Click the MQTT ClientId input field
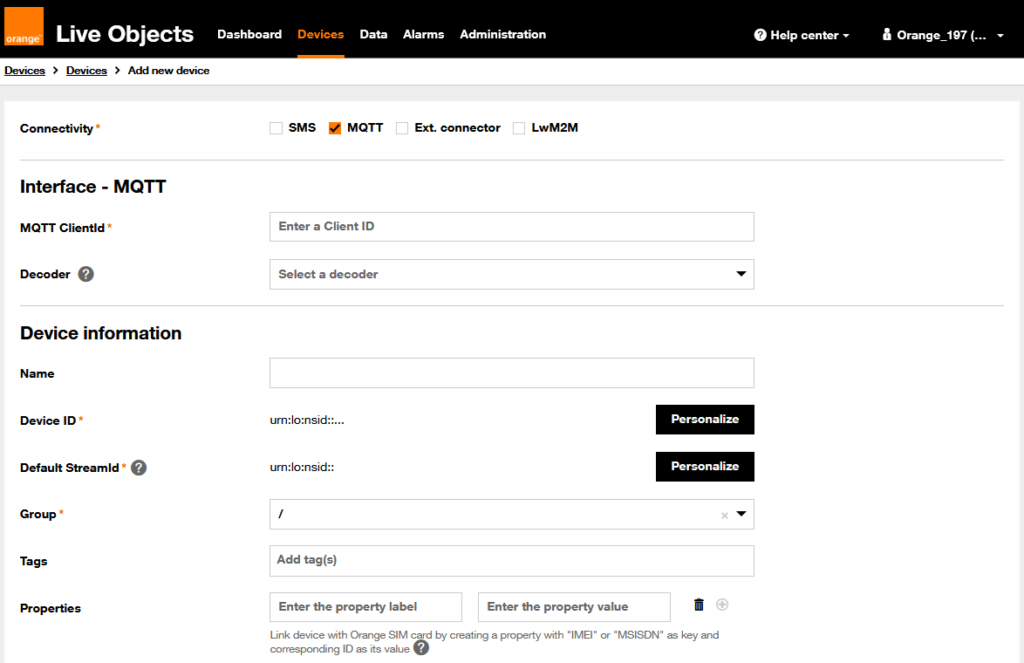 tap(511, 227)
